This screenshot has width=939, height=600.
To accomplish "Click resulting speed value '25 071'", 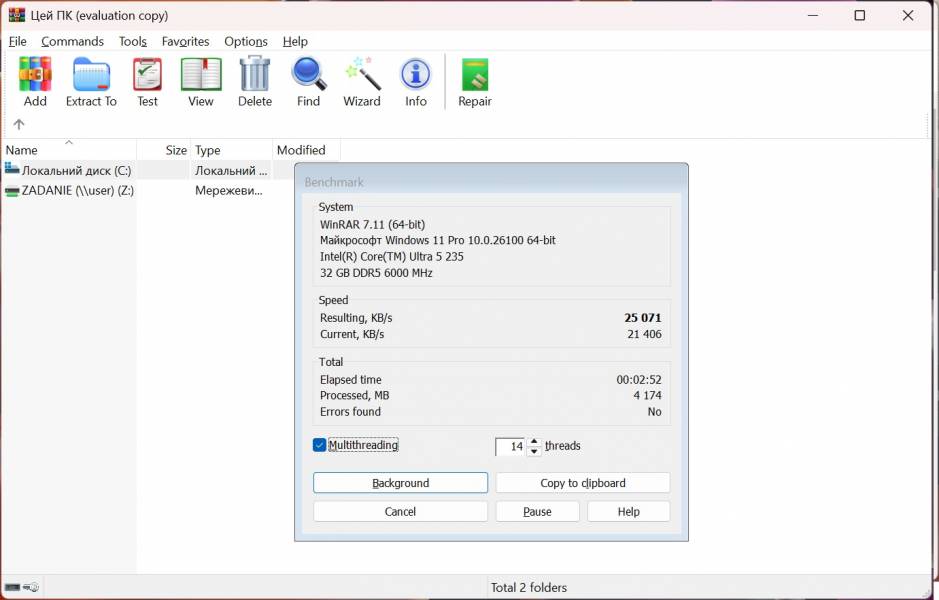I will pos(643,318).
